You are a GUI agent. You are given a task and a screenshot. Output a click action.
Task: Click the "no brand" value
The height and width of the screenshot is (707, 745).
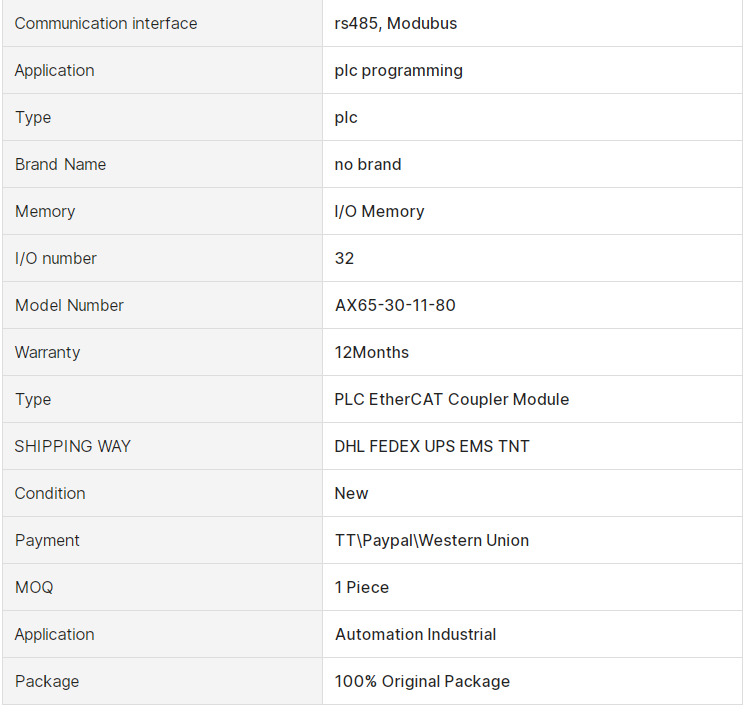[368, 164]
